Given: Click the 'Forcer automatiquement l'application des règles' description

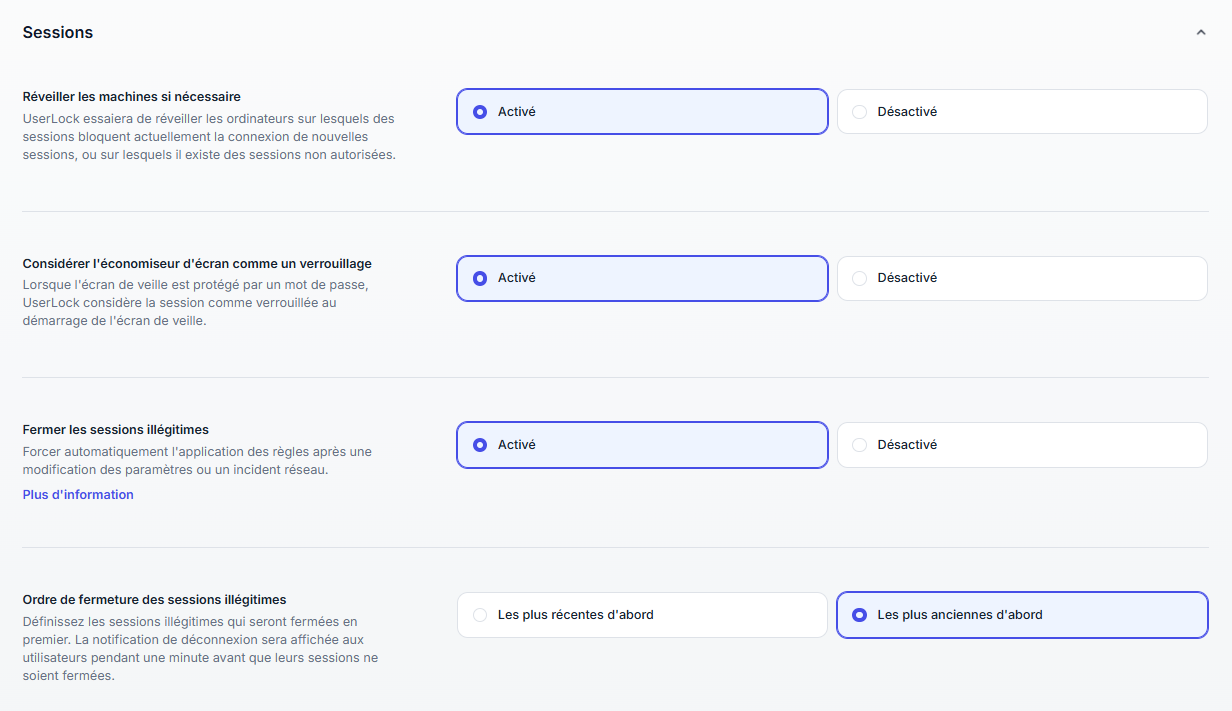Looking at the screenshot, I should click(197, 461).
